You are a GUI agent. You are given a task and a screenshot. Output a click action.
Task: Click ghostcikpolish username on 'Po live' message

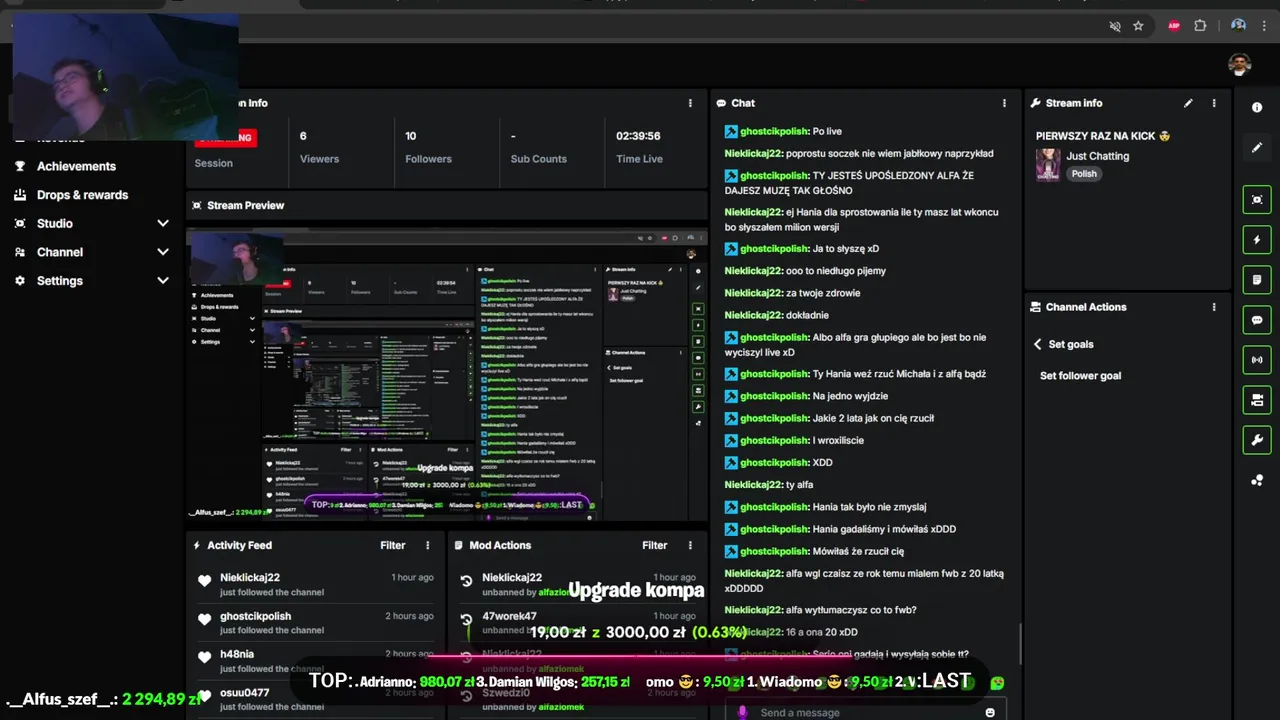774,131
